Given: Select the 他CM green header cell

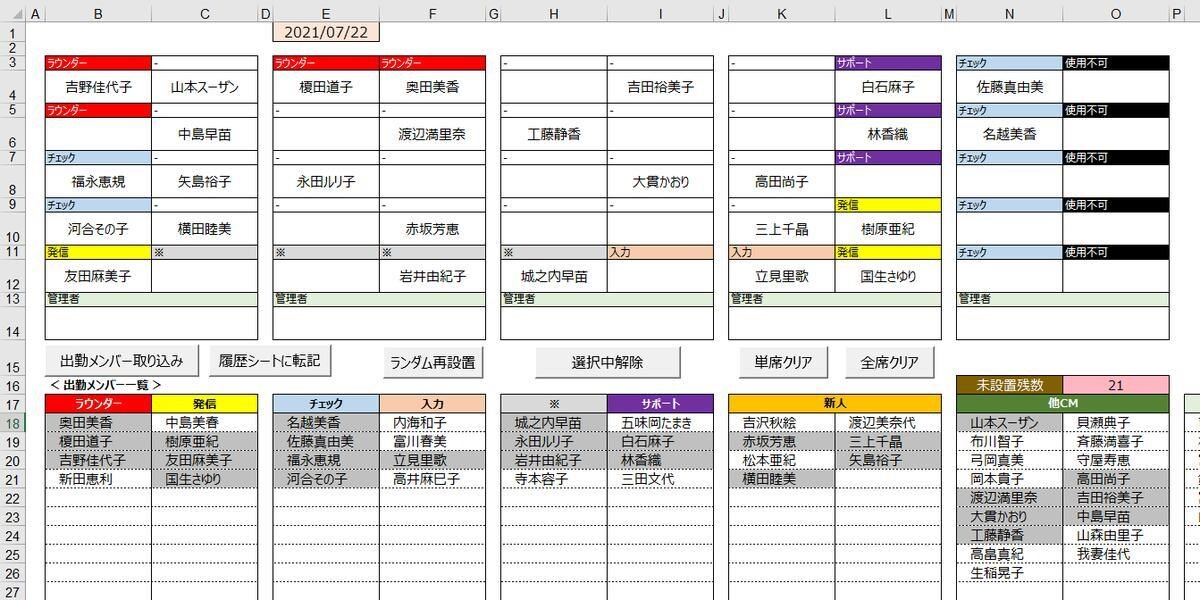Looking at the screenshot, I should [x=1063, y=404].
